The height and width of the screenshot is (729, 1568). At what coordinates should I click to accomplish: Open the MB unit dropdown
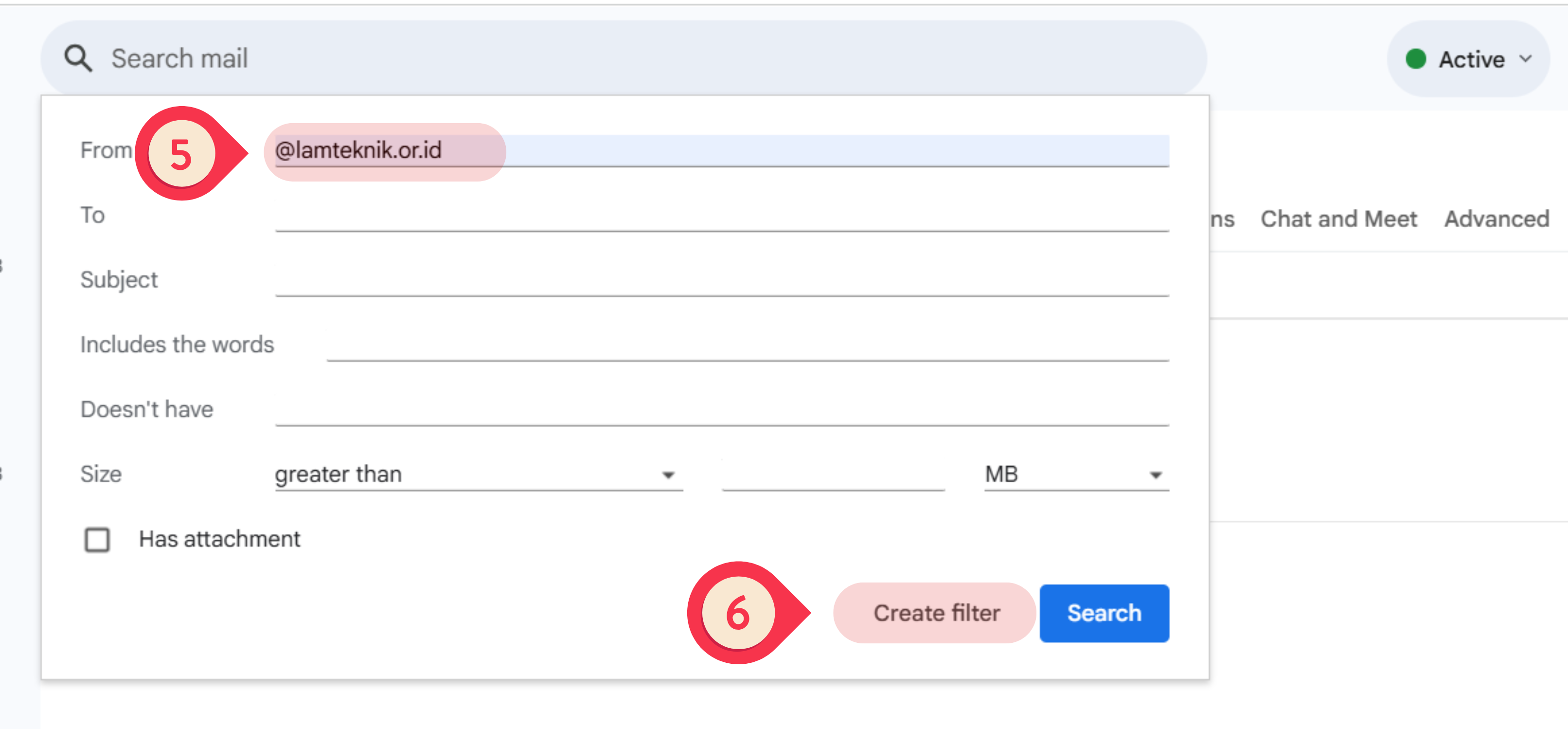1076,474
